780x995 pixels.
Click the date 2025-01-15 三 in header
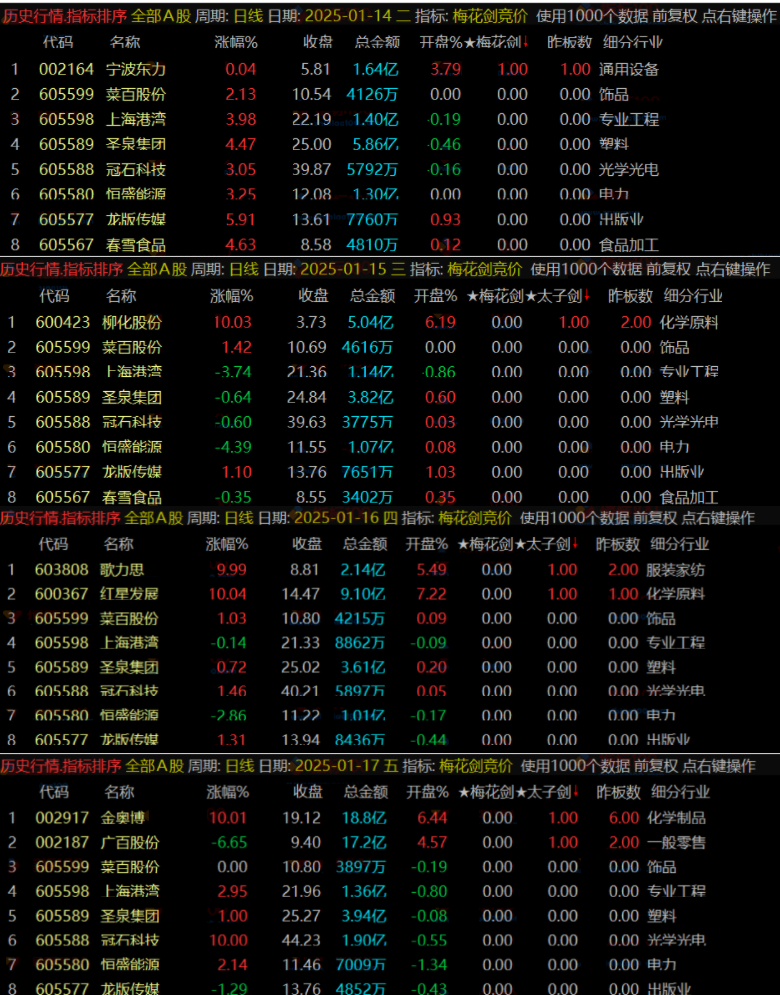click(352, 269)
